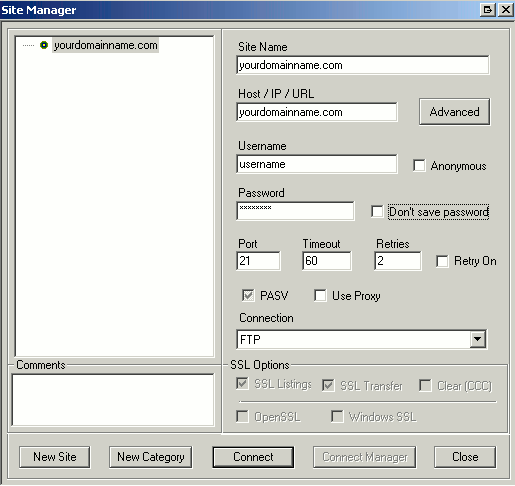Click the Advanced button
Screen dimensions: 515x486
[454, 112]
